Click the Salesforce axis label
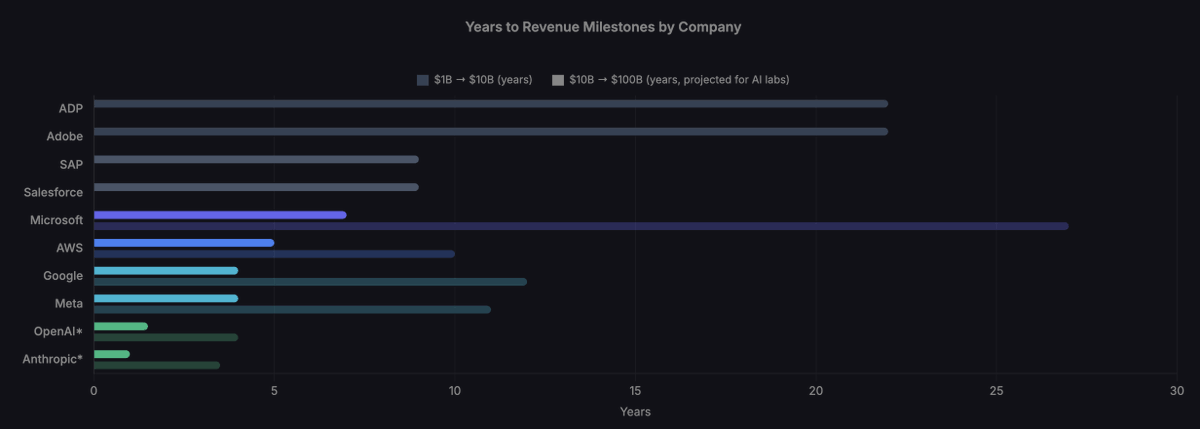1200x429 pixels. [x=54, y=192]
